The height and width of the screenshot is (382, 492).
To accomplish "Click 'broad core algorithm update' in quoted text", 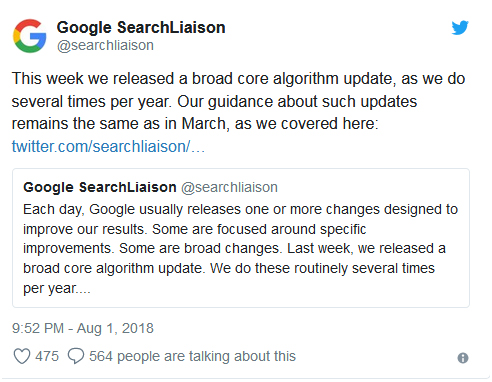I will click(x=113, y=268).
